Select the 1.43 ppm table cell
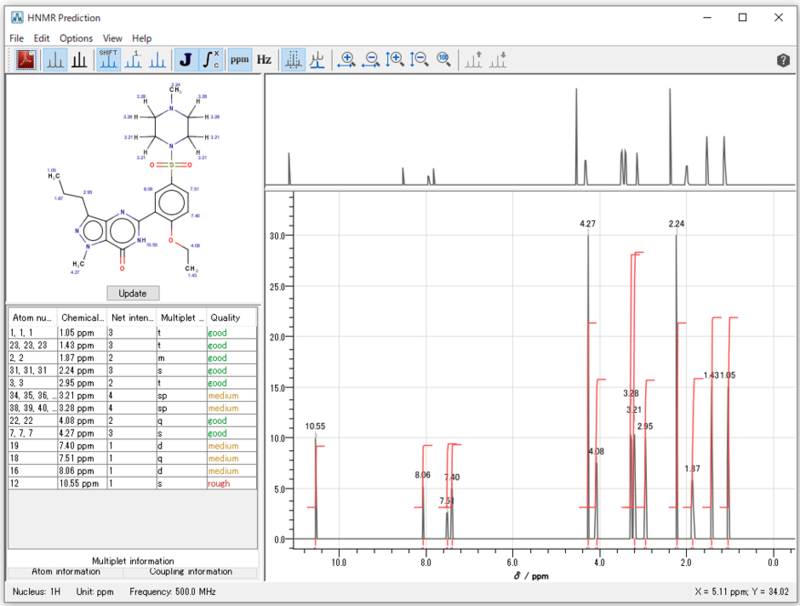Image resolution: width=800 pixels, height=606 pixels. pyautogui.click(x=82, y=345)
